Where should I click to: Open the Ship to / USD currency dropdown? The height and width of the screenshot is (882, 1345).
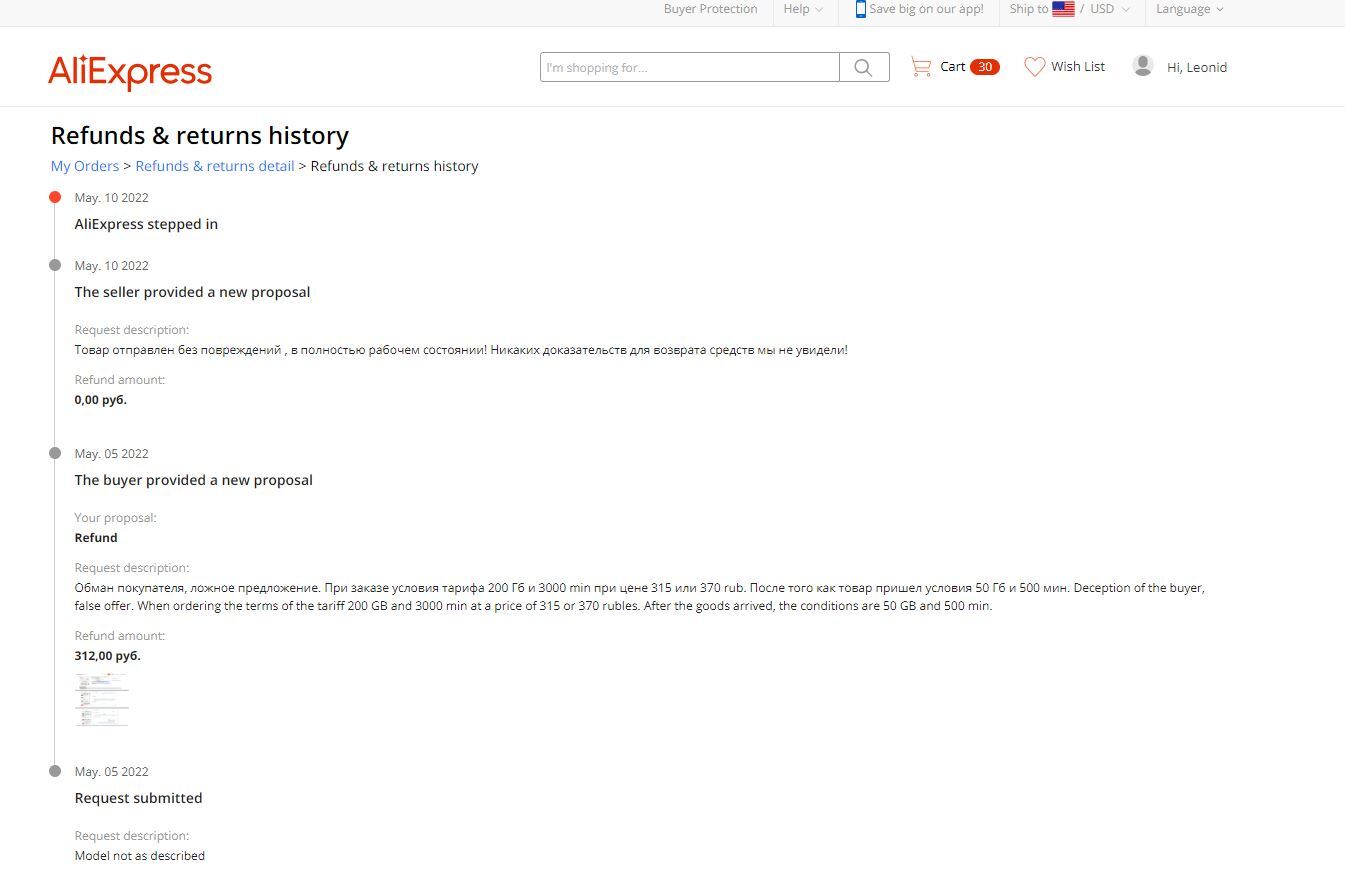[x=1069, y=9]
